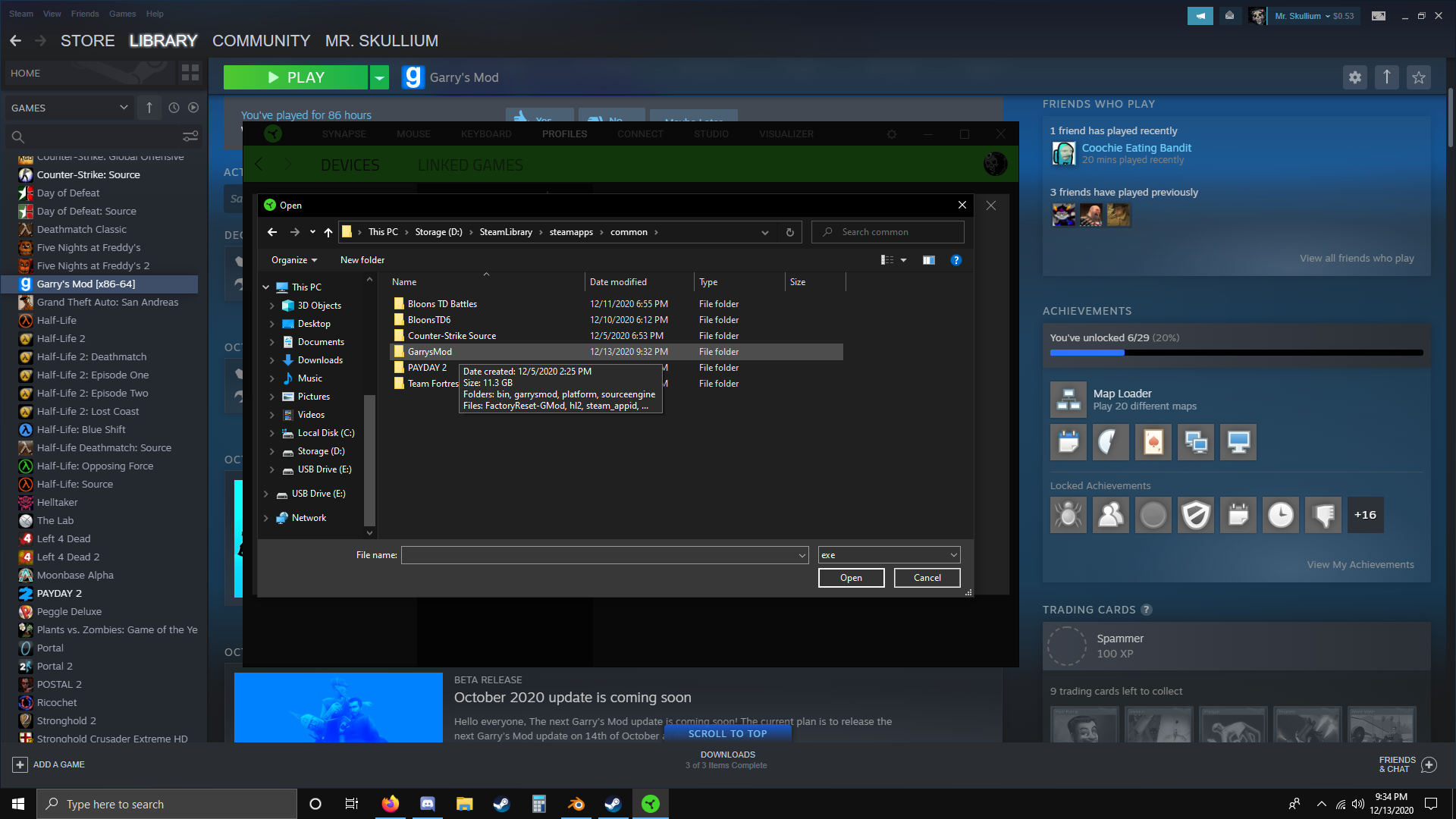The image size is (1456, 819).
Task: Open Steam big picture mode icon
Action: click(1379, 15)
